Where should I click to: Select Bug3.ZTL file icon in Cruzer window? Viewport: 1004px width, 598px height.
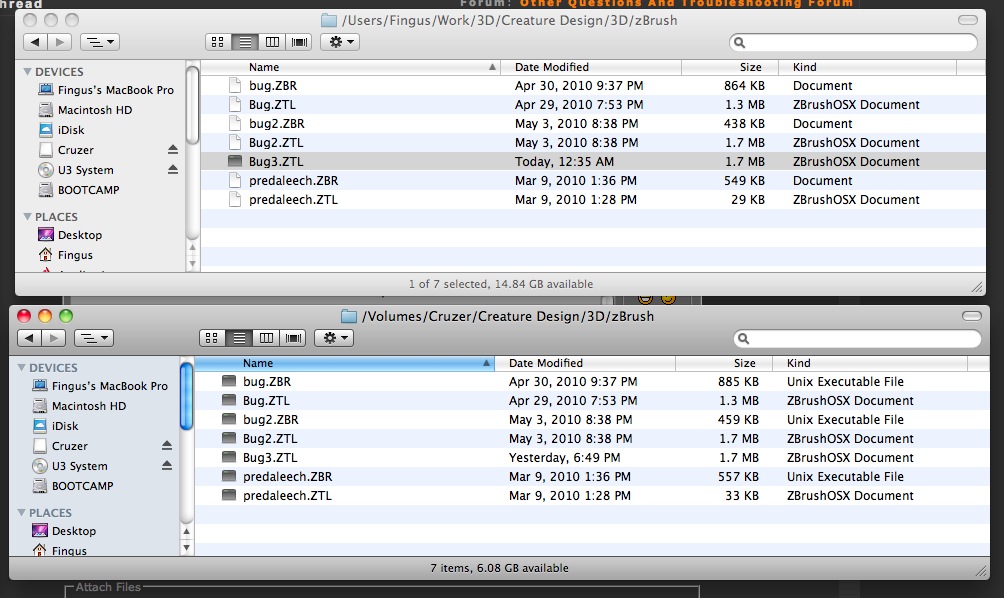[229, 458]
